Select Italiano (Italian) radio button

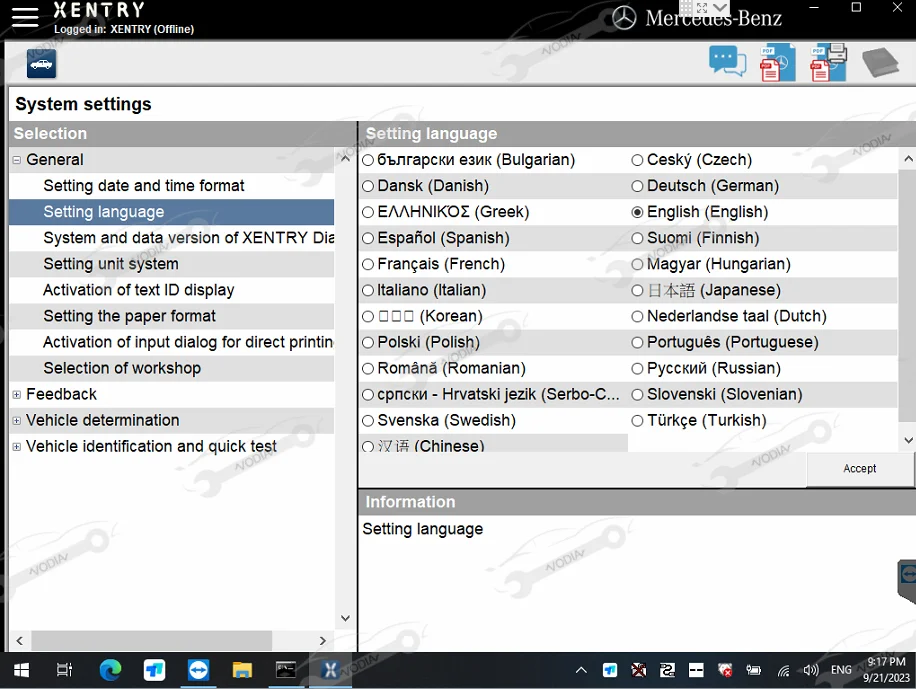368,290
